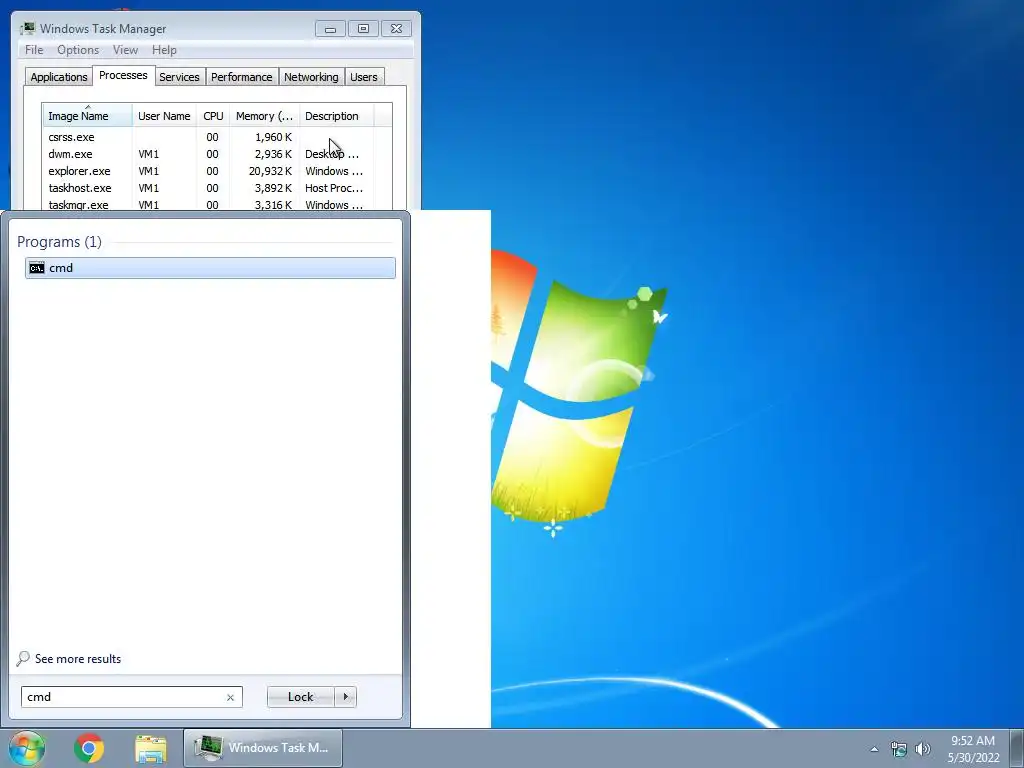Click the volume speaker tray icon
The image size is (1024, 768).
tap(923, 749)
